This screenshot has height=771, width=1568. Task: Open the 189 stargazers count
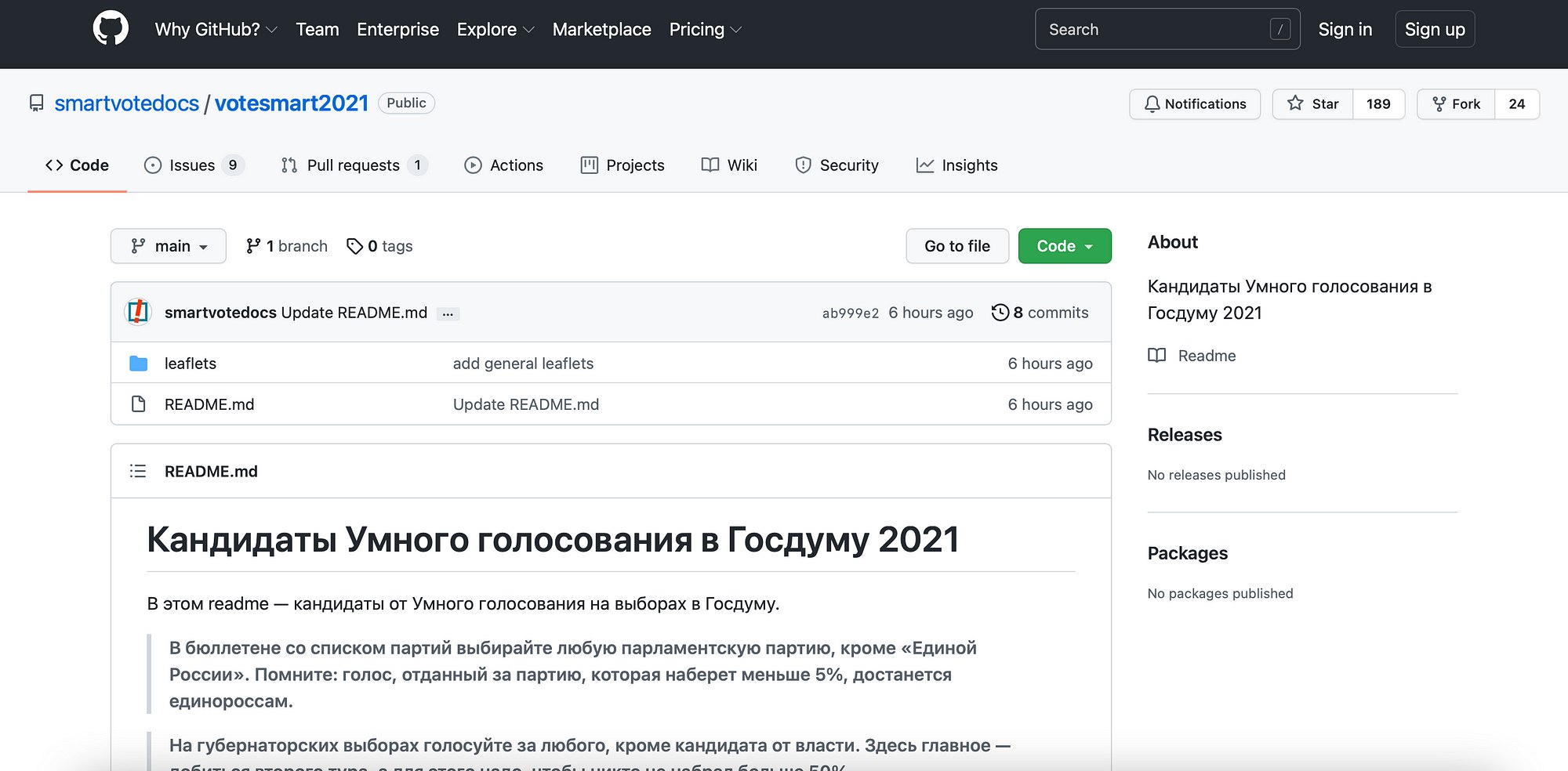point(1378,104)
